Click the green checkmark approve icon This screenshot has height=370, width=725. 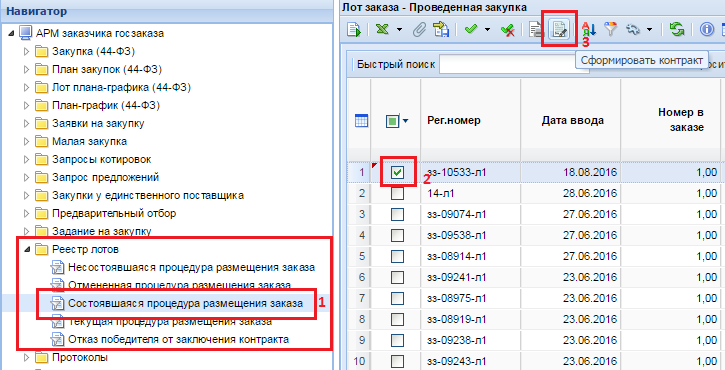pos(471,30)
